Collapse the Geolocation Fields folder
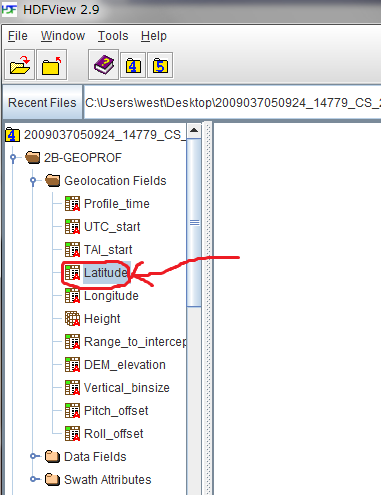Screen dimensions: 381x495 pos(33,181)
